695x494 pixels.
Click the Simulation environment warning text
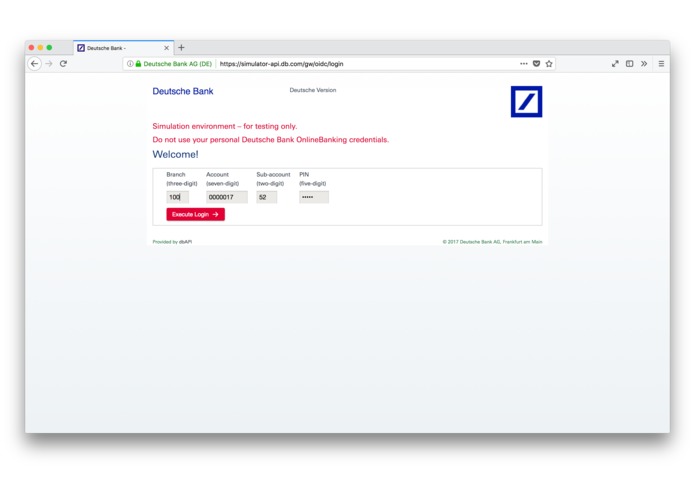click(225, 126)
